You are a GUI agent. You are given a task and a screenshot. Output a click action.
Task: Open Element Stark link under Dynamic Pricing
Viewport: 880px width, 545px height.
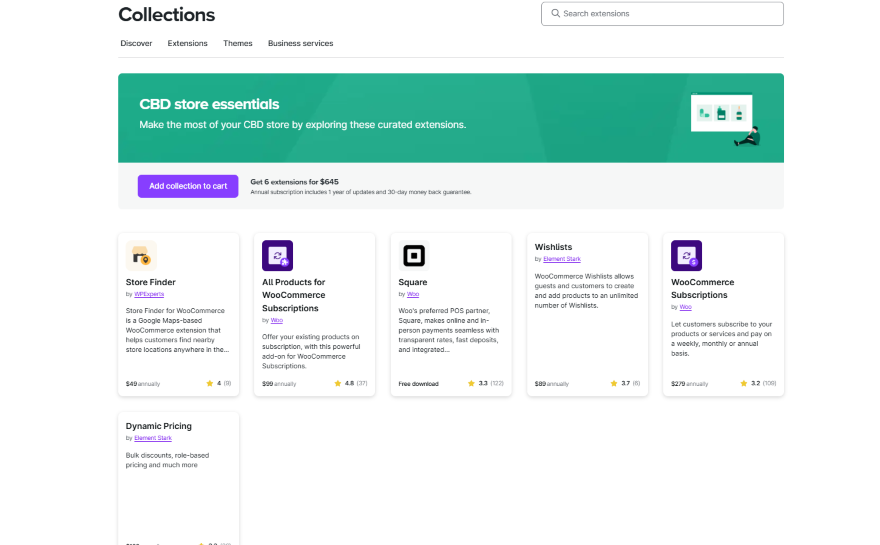(153, 438)
